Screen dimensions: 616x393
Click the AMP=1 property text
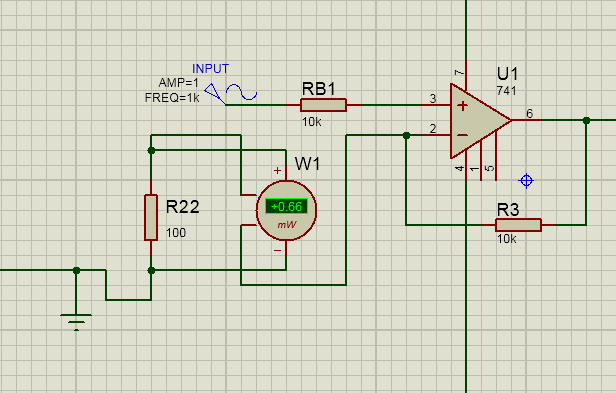[x=178, y=83]
